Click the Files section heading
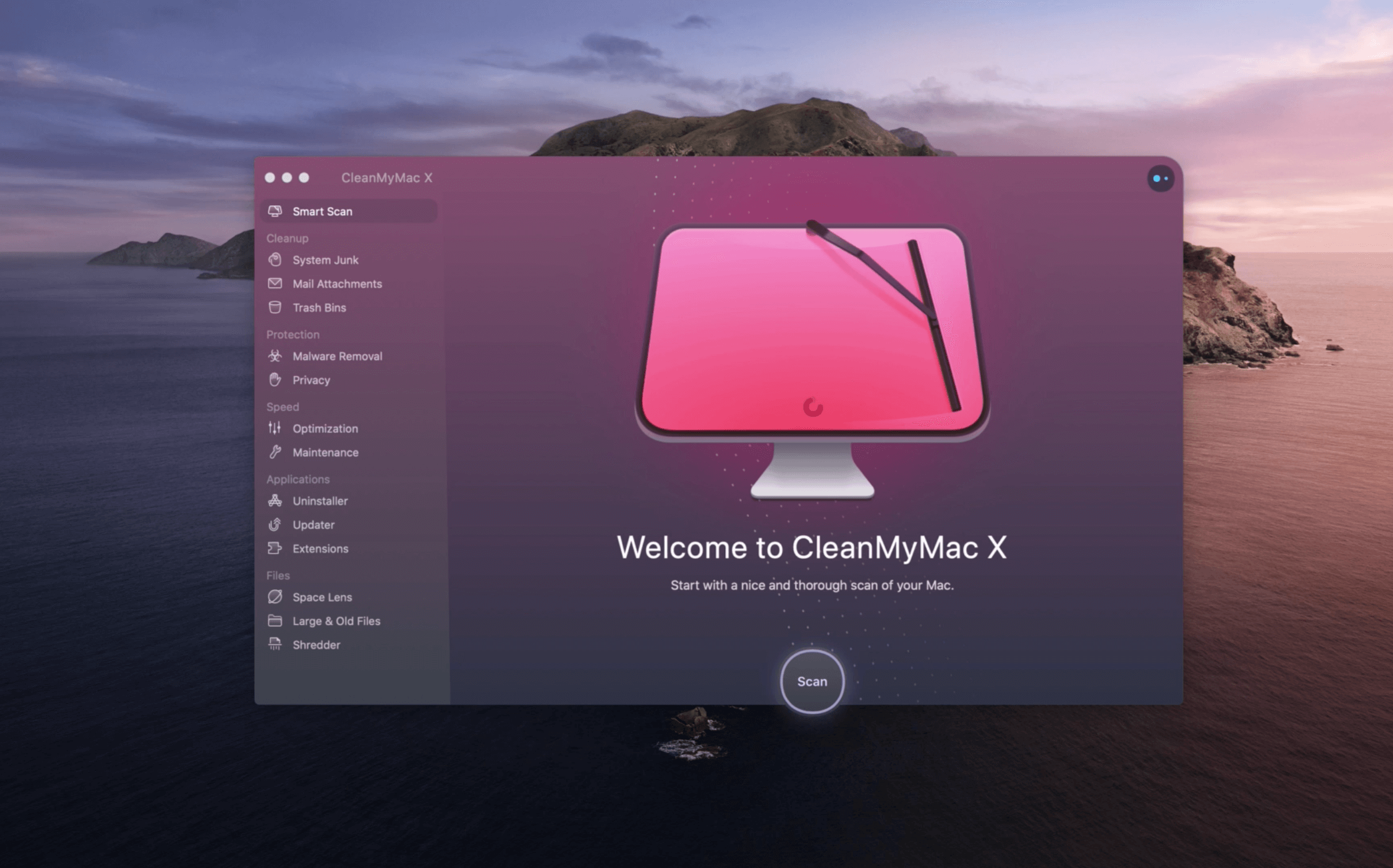Screen dimensions: 1393x868 point(278,575)
